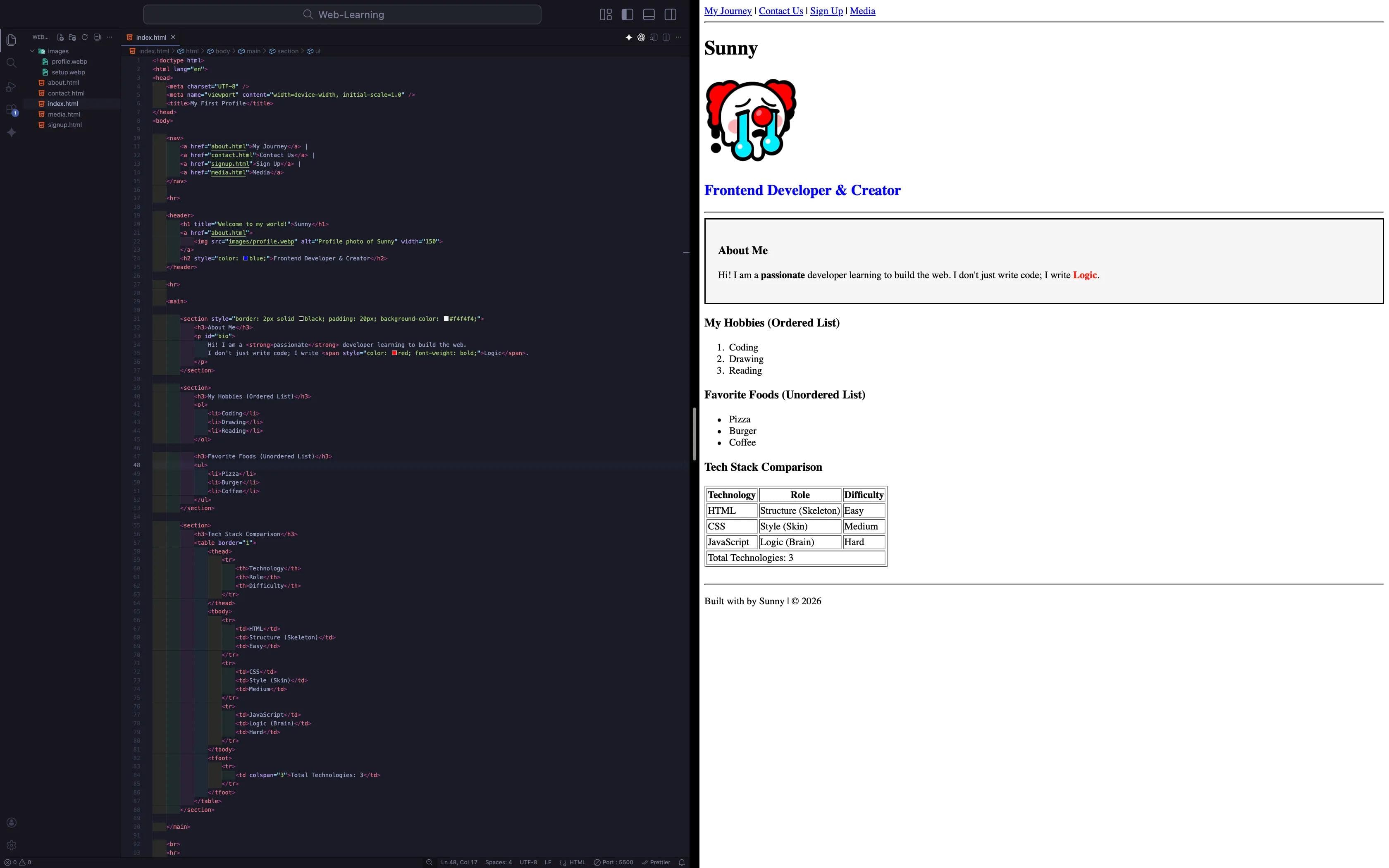
Task: Toggle the primary side bar visibility
Action: pyautogui.click(x=628, y=14)
